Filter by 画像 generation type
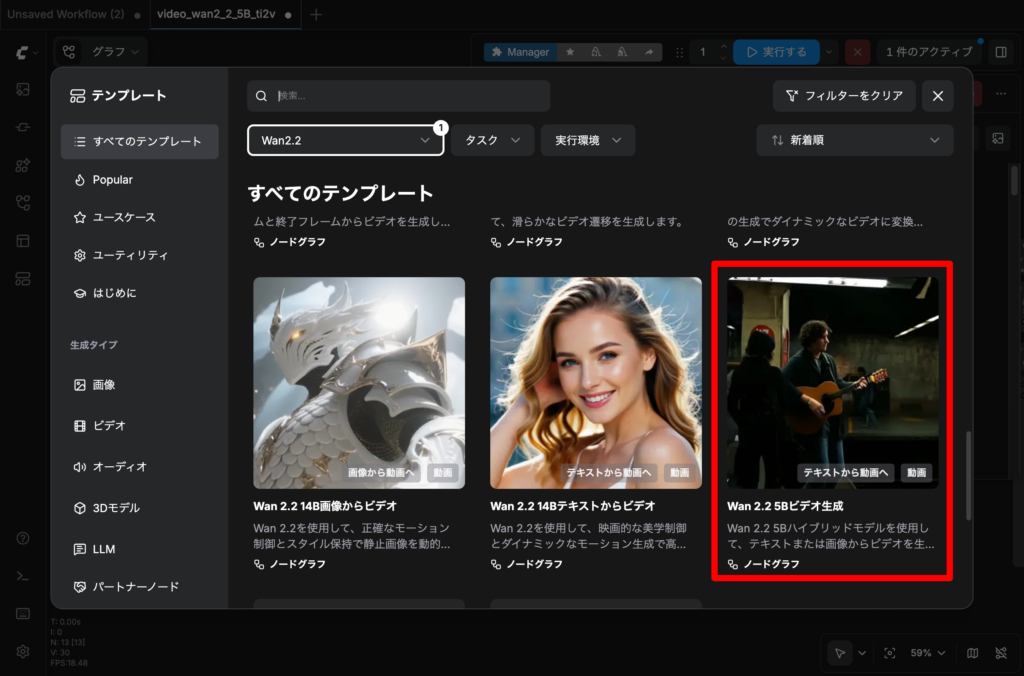The width and height of the screenshot is (1024, 676). click(x=104, y=385)
